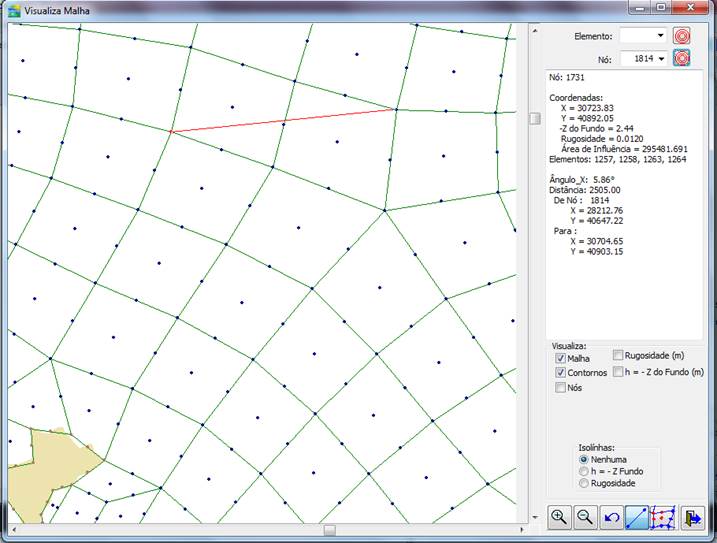
Task: Click the '-Z do Fundo = 2.44' line
Action: click(x=596, y=129)
